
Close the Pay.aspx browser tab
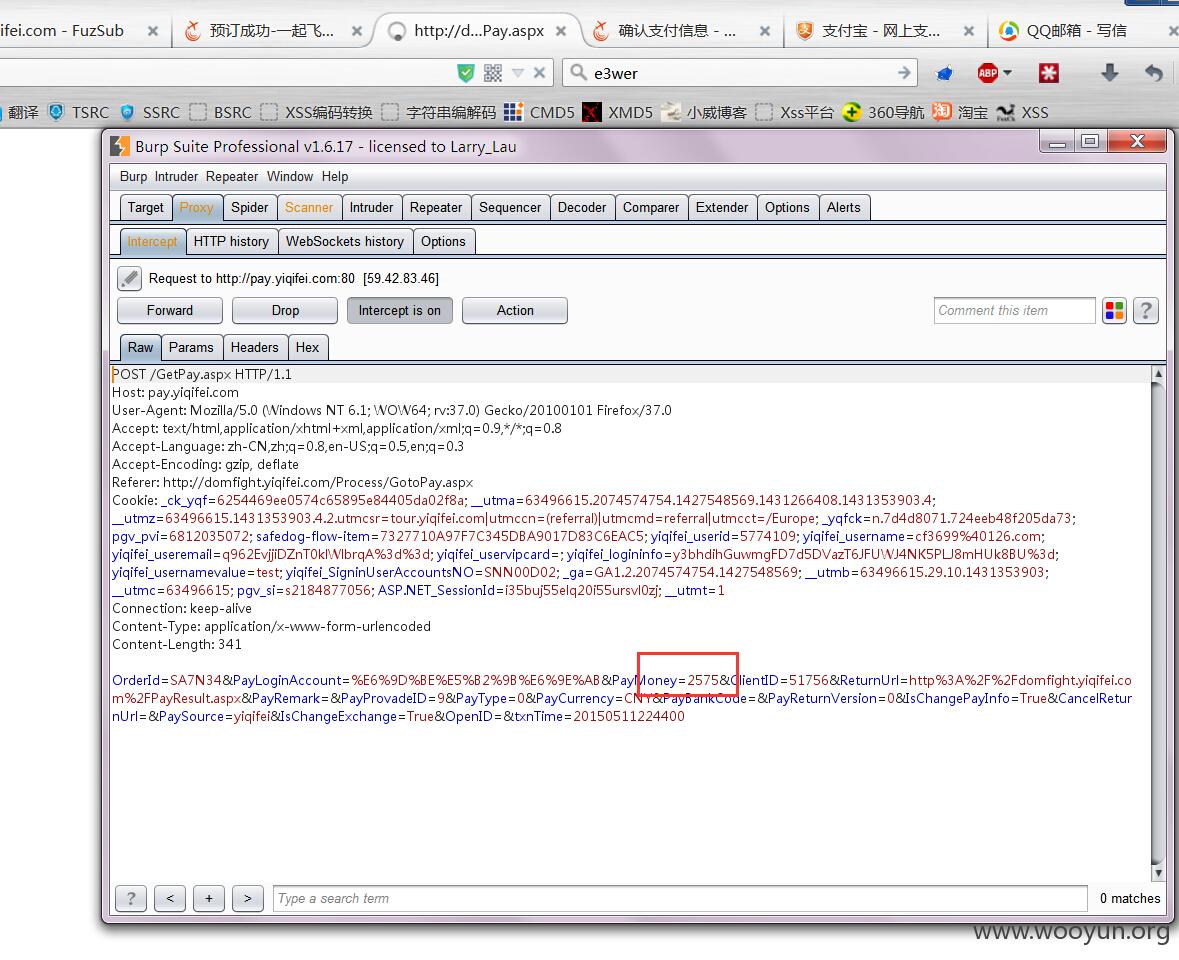(x=560, y=31)
